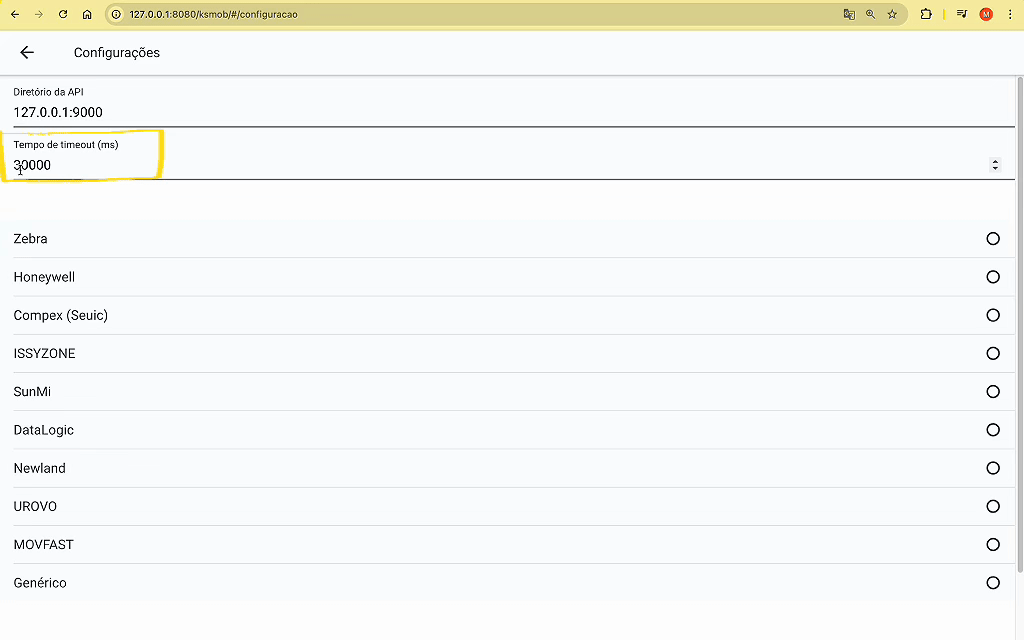Image resolution: width=1024 pixels, height=640 pixels.
Task: Bookmark this page with the star icon
Action: (892, 15)
